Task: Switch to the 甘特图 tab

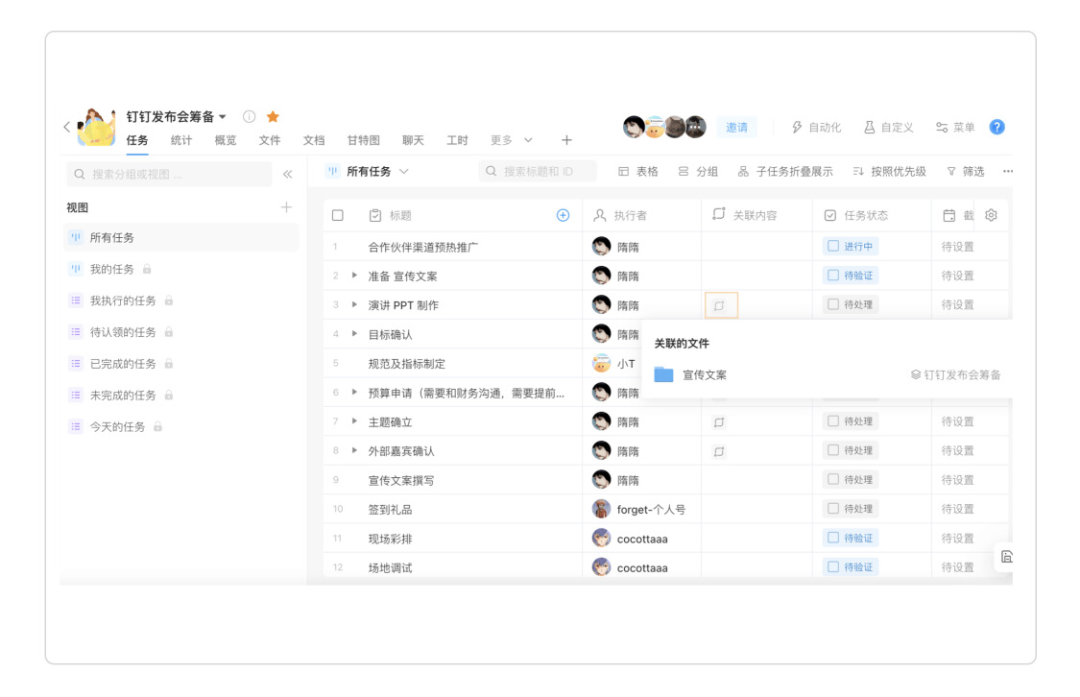Action: [363, 140]
